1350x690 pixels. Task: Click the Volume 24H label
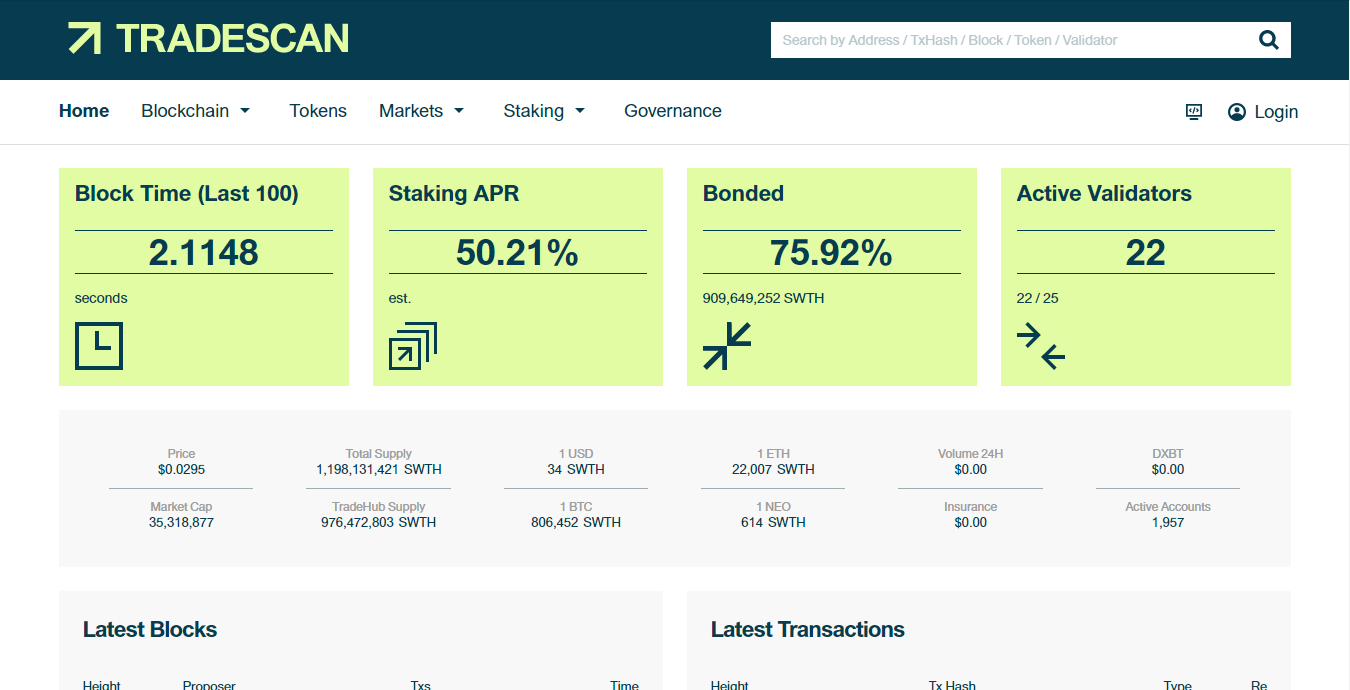[971, 454]
